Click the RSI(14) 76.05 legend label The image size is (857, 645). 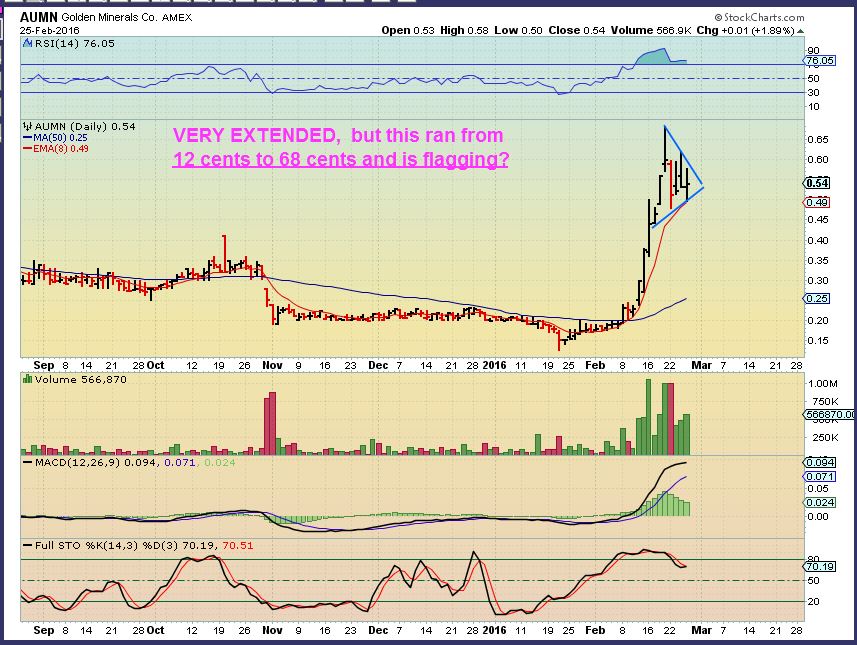[x=75, y=44]
